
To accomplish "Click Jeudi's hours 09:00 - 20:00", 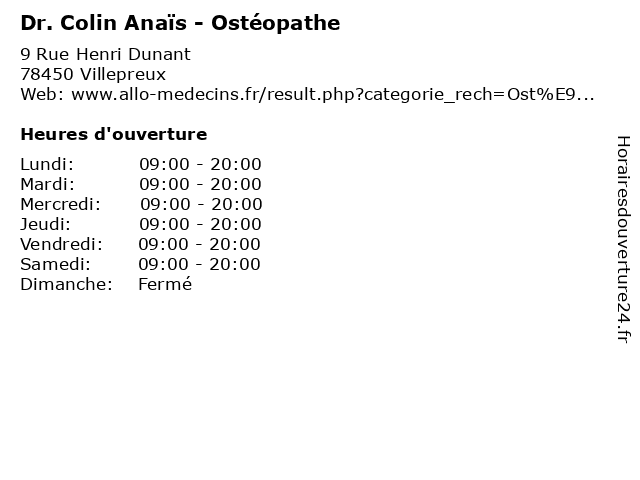I will click(x=200, y=224).
